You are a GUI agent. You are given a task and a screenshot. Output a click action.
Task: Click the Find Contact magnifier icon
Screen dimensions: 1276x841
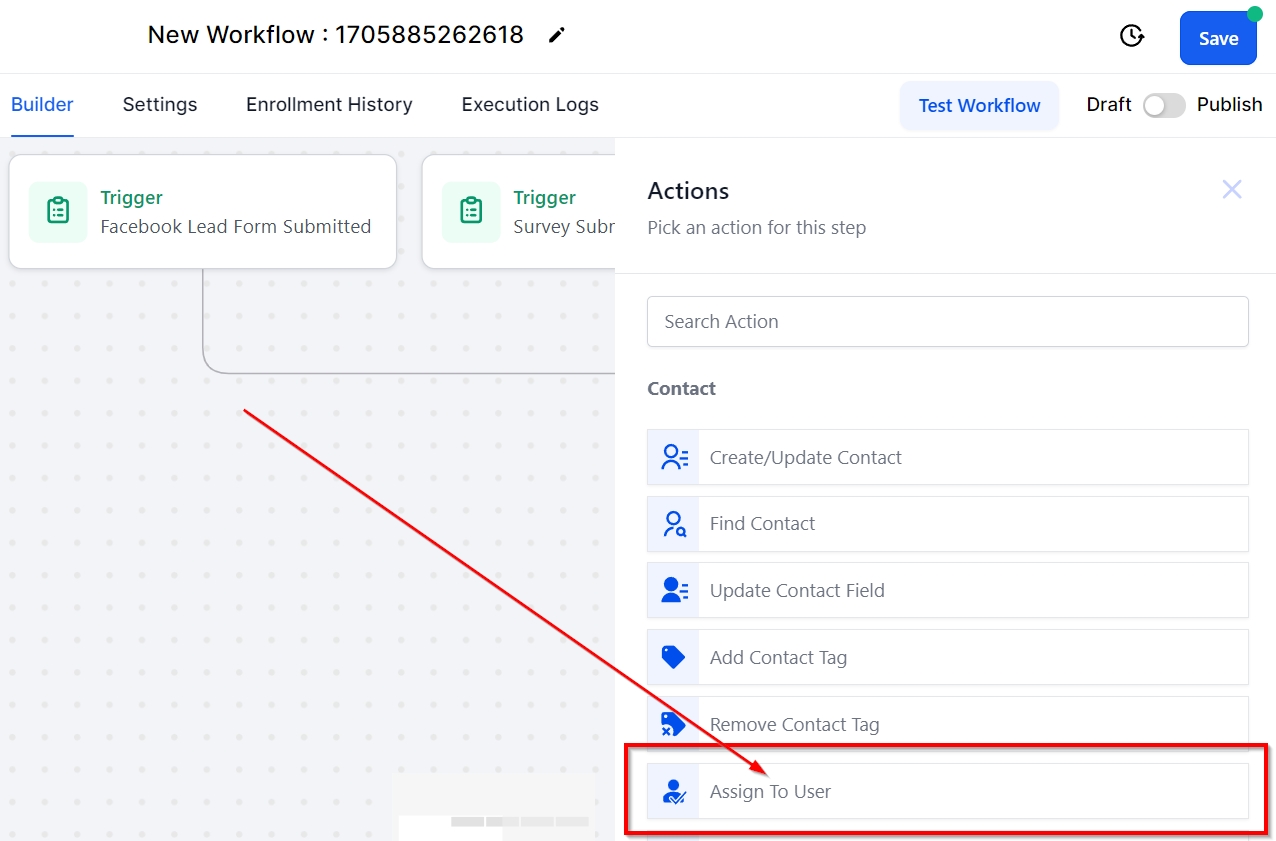point(674,524)
